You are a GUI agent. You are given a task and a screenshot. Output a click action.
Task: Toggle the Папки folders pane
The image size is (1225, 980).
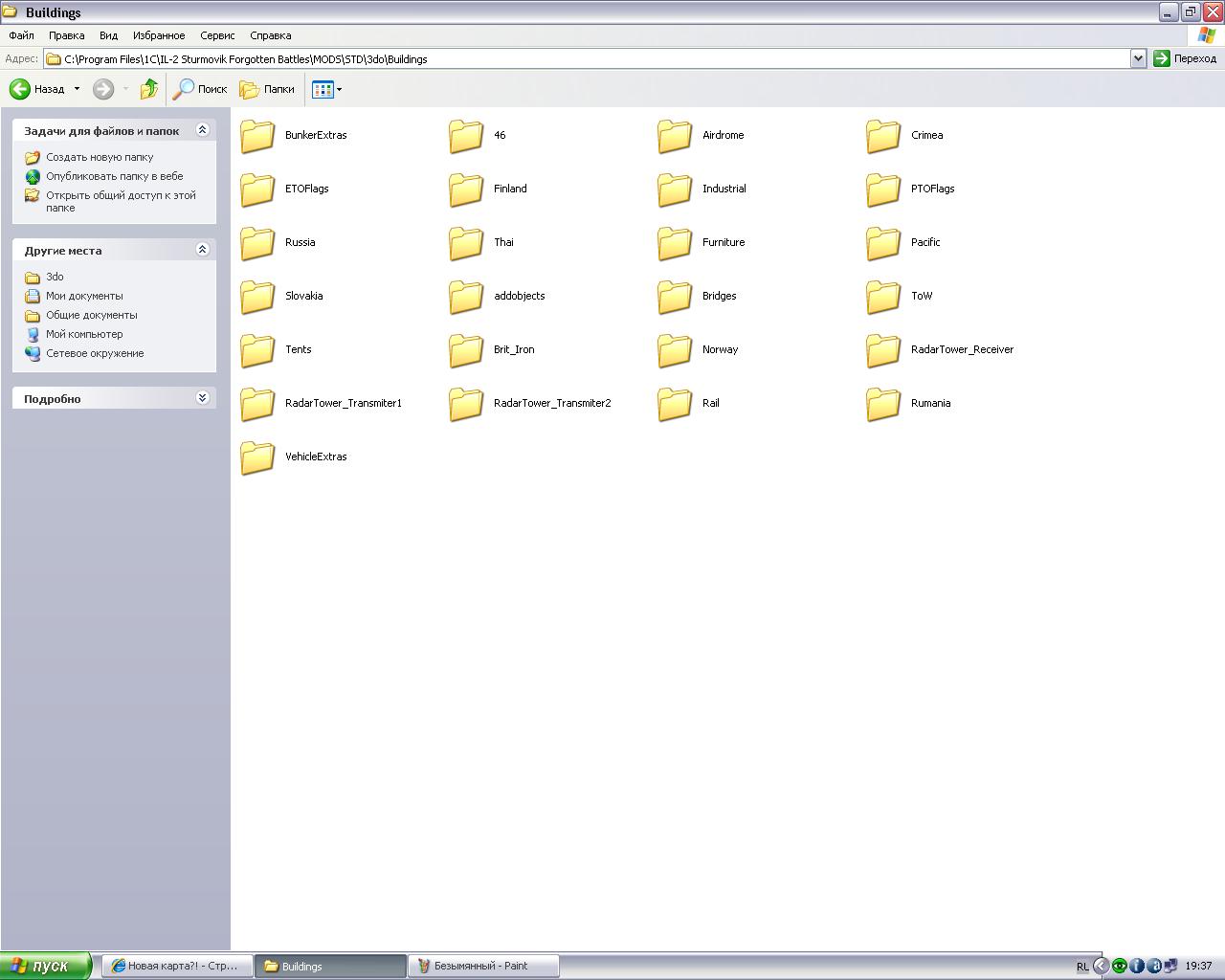click(x=267, y=89)
